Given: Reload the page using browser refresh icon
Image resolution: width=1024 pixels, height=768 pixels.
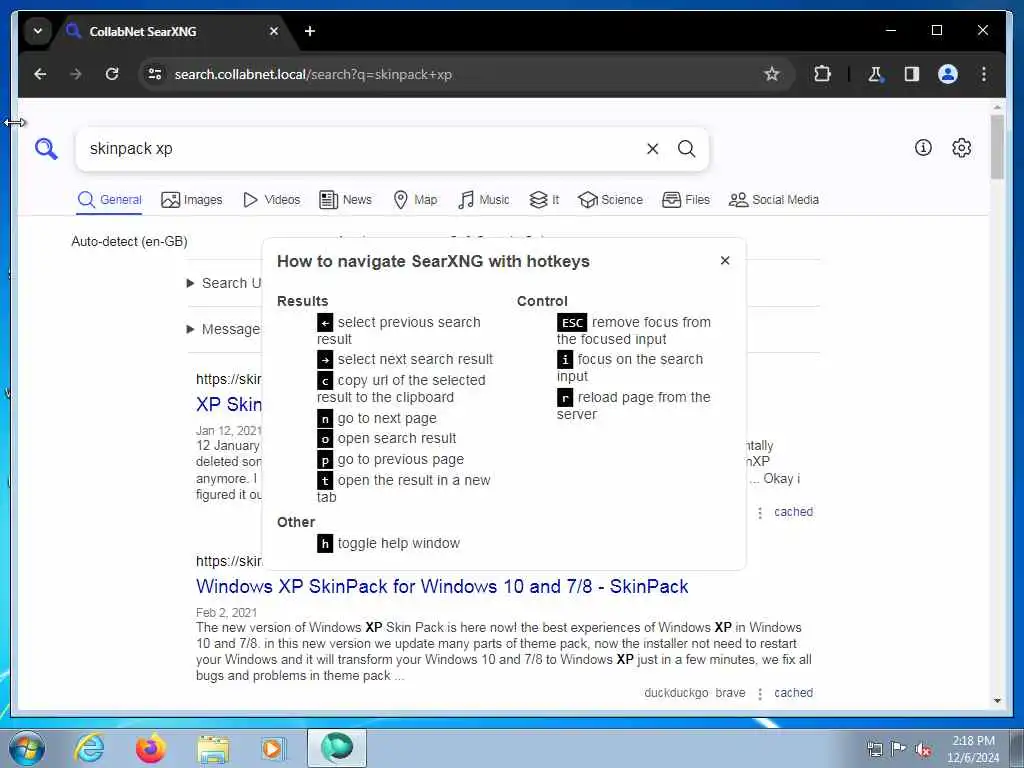Looking at the screenshot, I should [112, 74].
